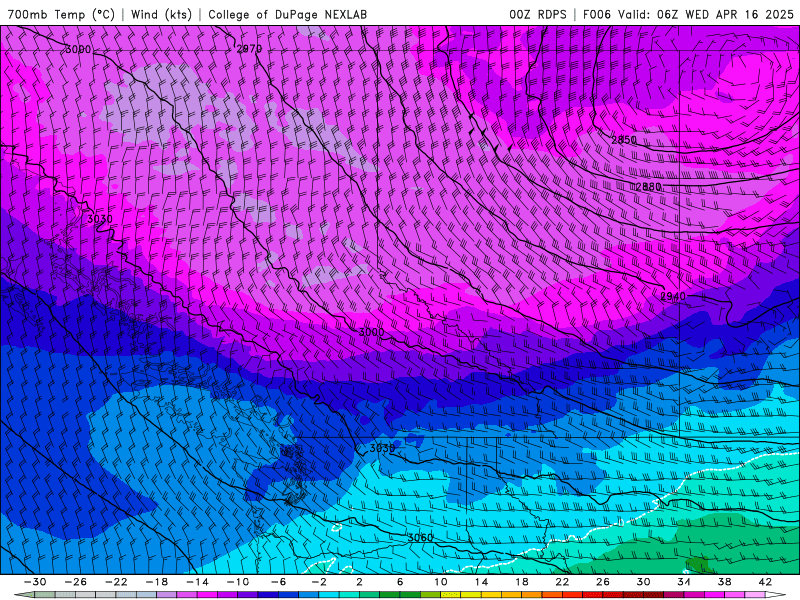The width and height of the screenshot is (800, 600).
Task: Click the -22 value on the temperature scale
Action: coord(116,582)
